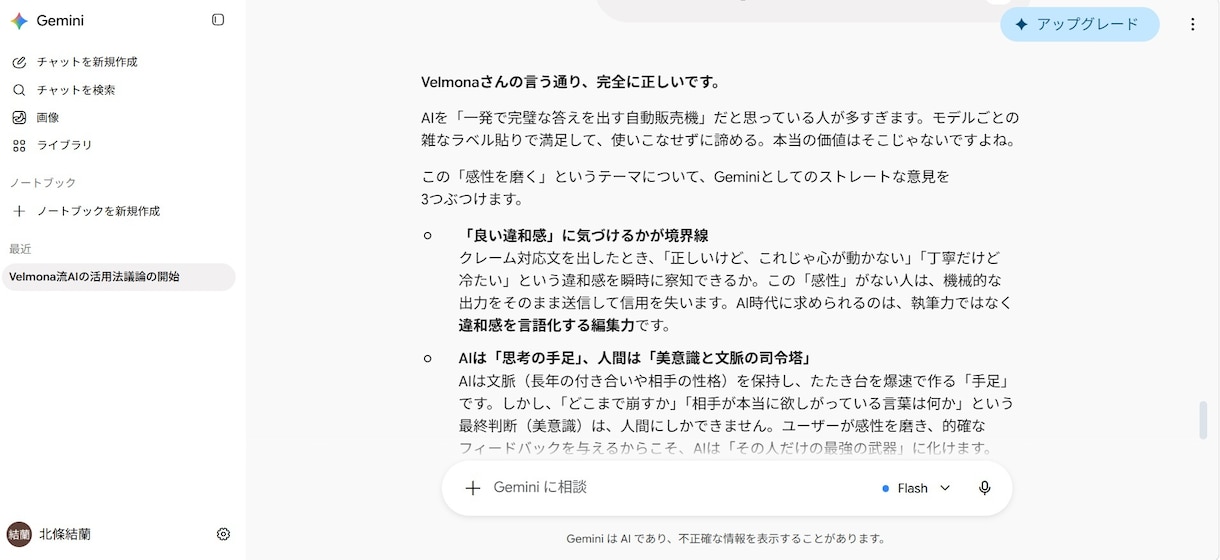Click the grid icon beside ライブラリ
The width and height of the screenshot is (1220, 560).
point(19,145)
